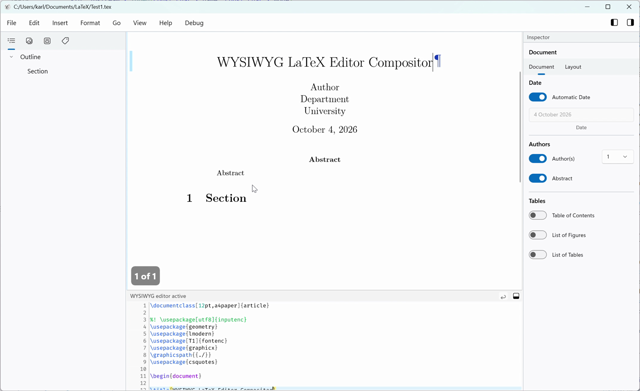Click the \usepackage{geometry} source line

tap(184, 327)
